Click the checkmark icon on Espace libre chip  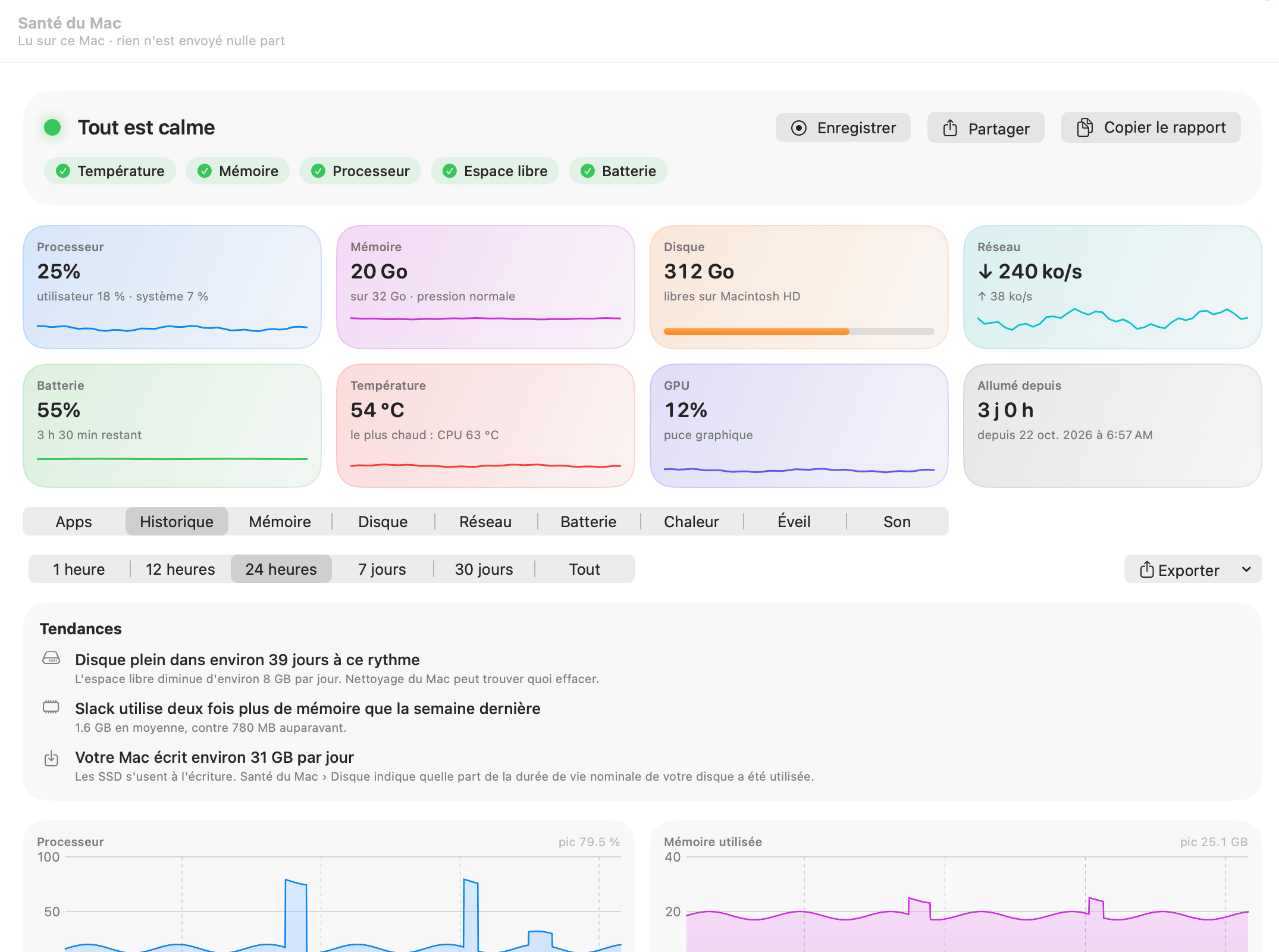tap(450, 171)
